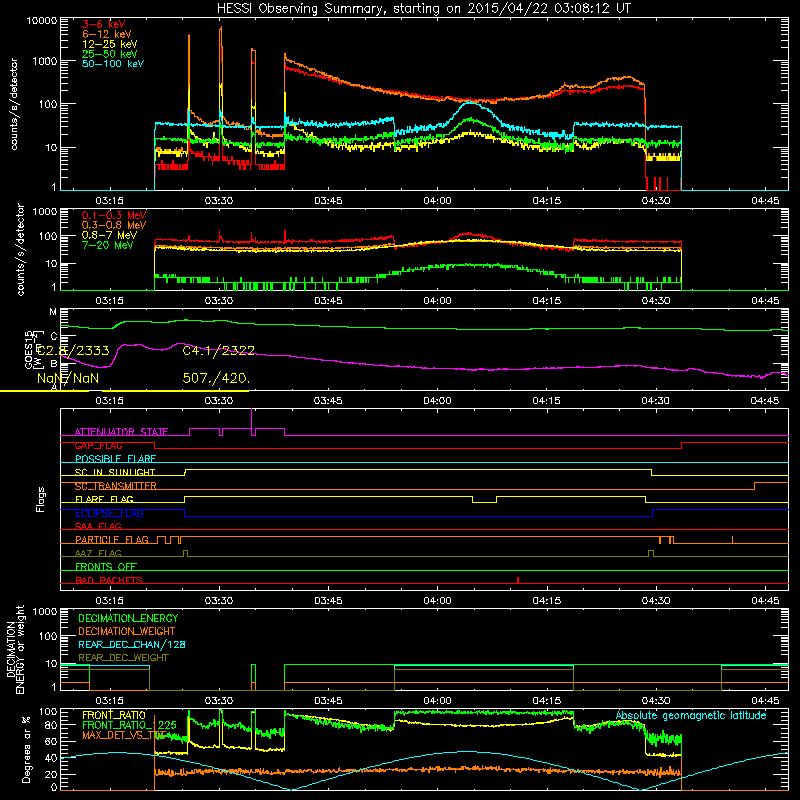This screenshot has width=800, height=800.
Task: Click the REAR_DEC_CHAN/128 legend label
Action: pos(132,644)
